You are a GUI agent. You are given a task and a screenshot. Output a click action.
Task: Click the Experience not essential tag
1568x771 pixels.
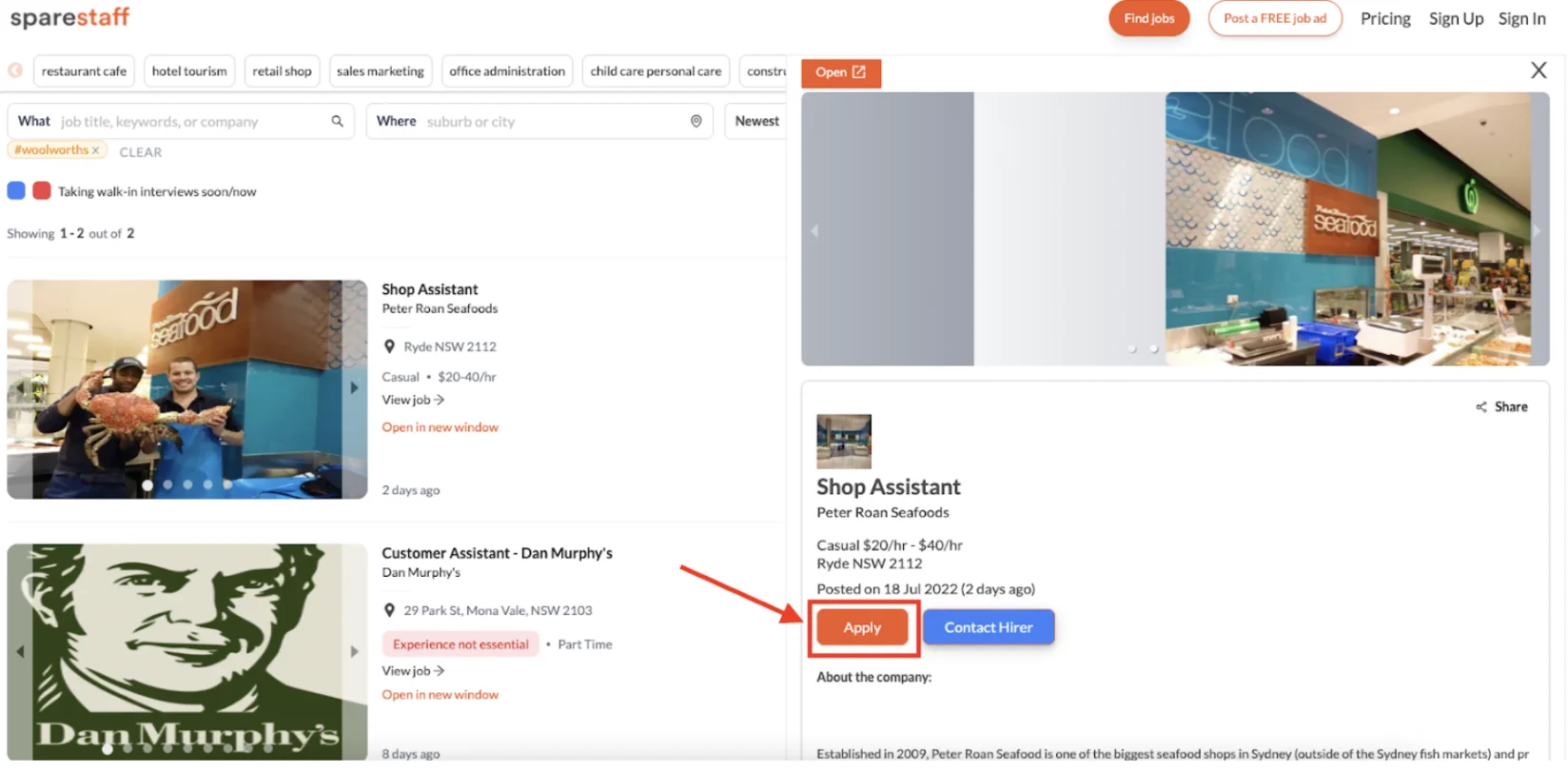click(461, 644)
